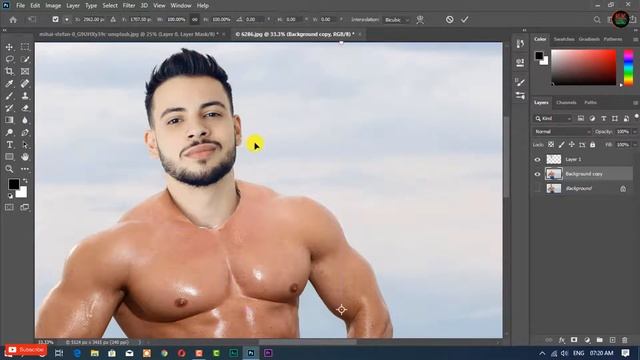Hide the Background copy layer eye

(x=537, y=174)
